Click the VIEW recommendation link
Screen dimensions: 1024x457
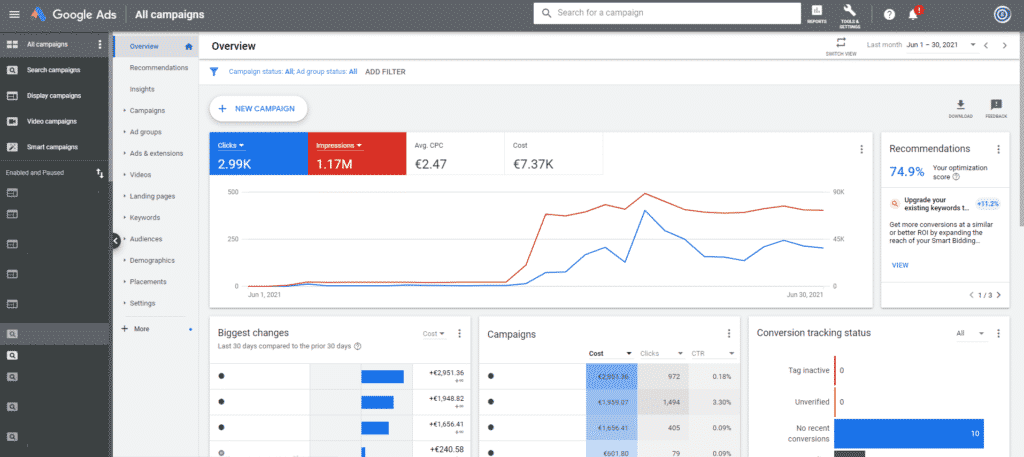[x=900, y=265]
